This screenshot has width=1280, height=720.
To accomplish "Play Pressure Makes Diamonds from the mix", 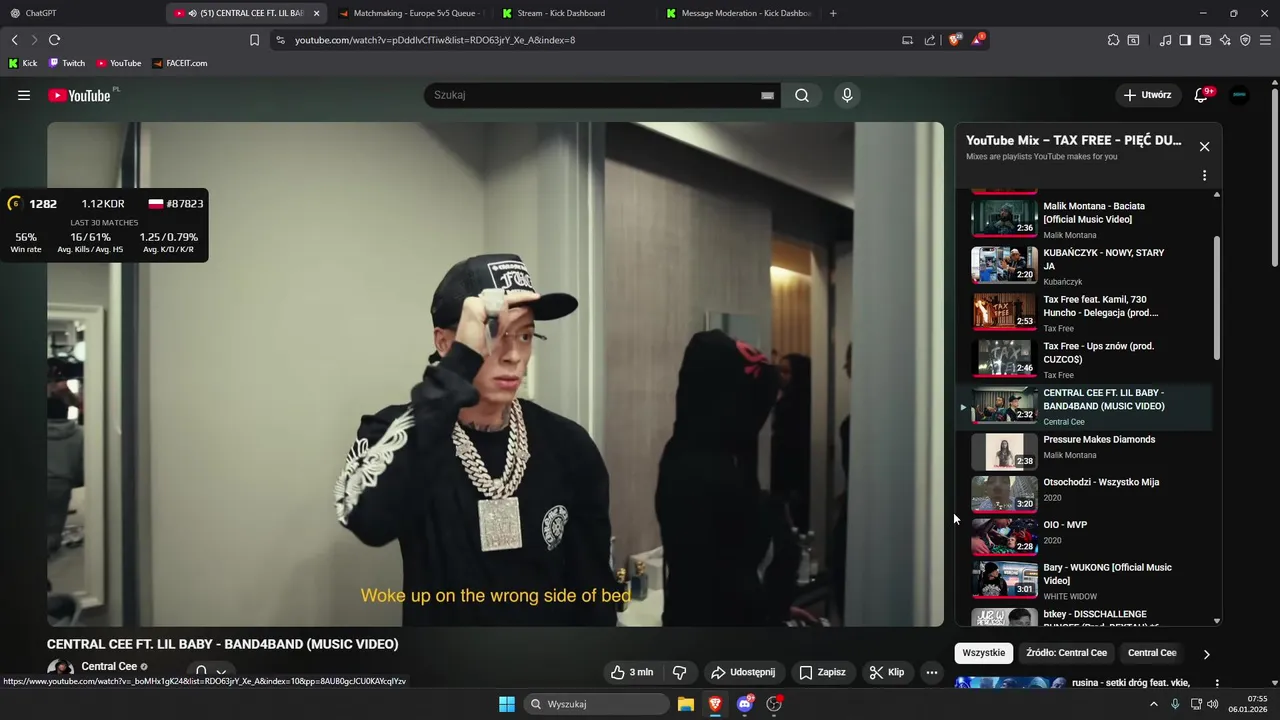I will pyautogui.click(x=1085, y=451).
